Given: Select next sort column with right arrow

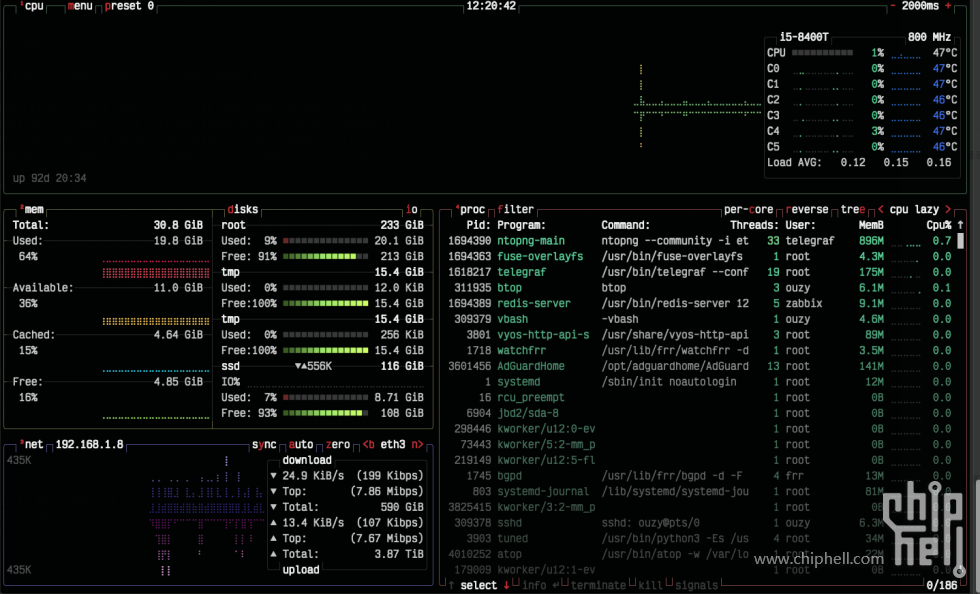Looking at the screenshot, I should tap(948, 209).
